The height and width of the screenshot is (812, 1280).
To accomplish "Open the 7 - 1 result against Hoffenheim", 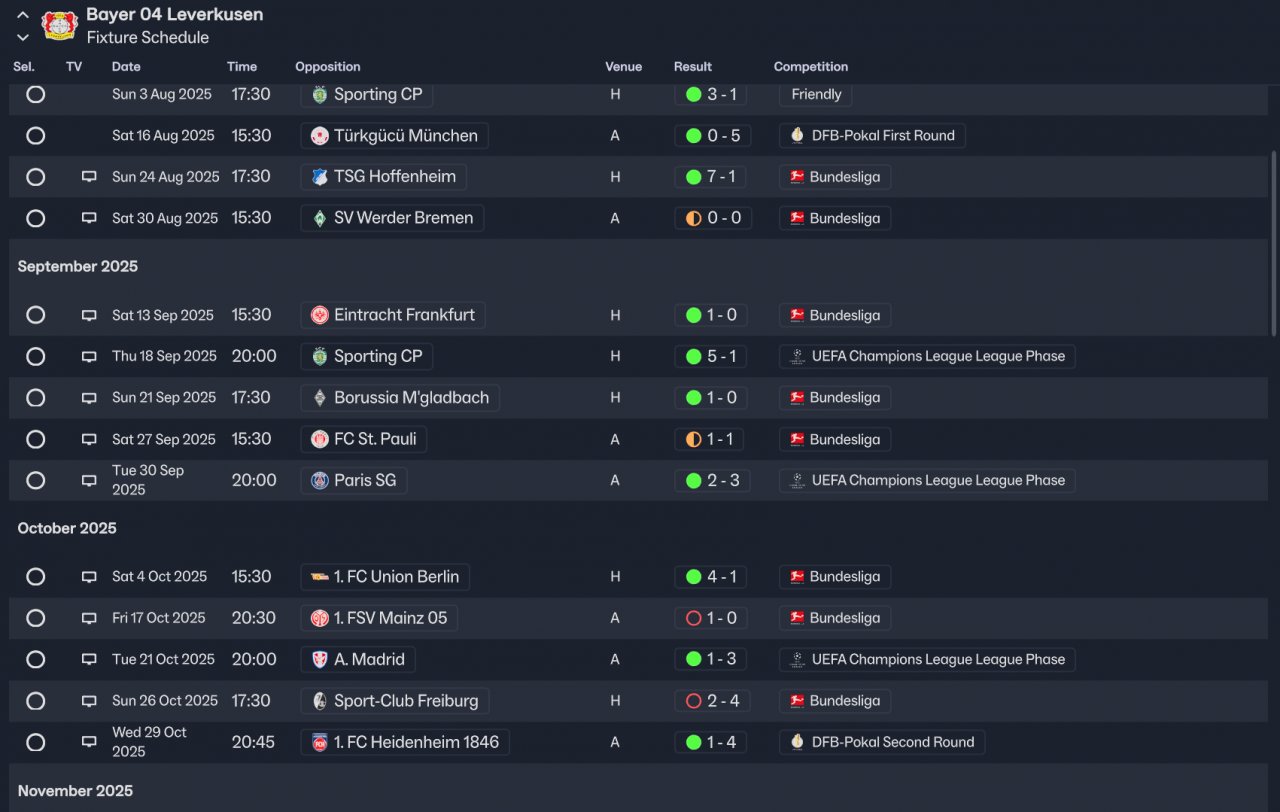I will click(x=720, y=177).
